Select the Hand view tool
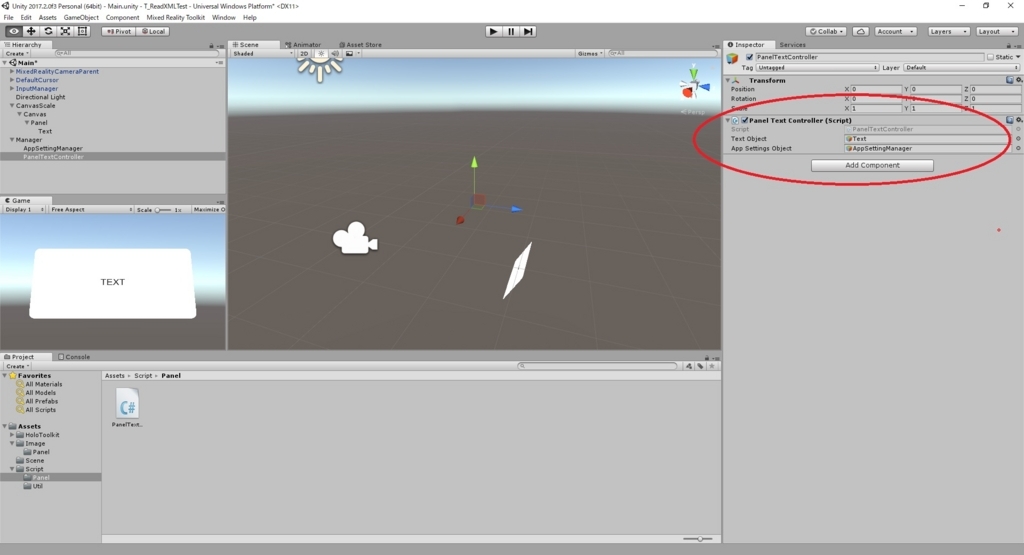The width and height of the screenshot is (1024, 555). 13,31
